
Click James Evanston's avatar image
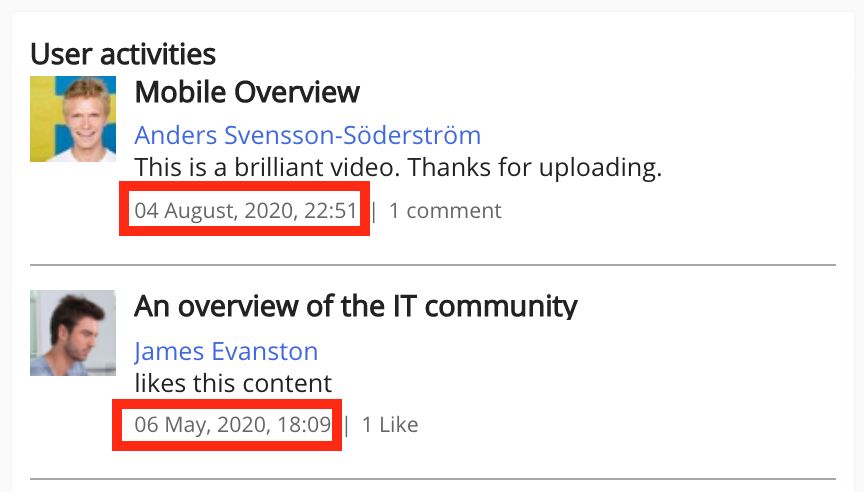click(x=74, y=333)
